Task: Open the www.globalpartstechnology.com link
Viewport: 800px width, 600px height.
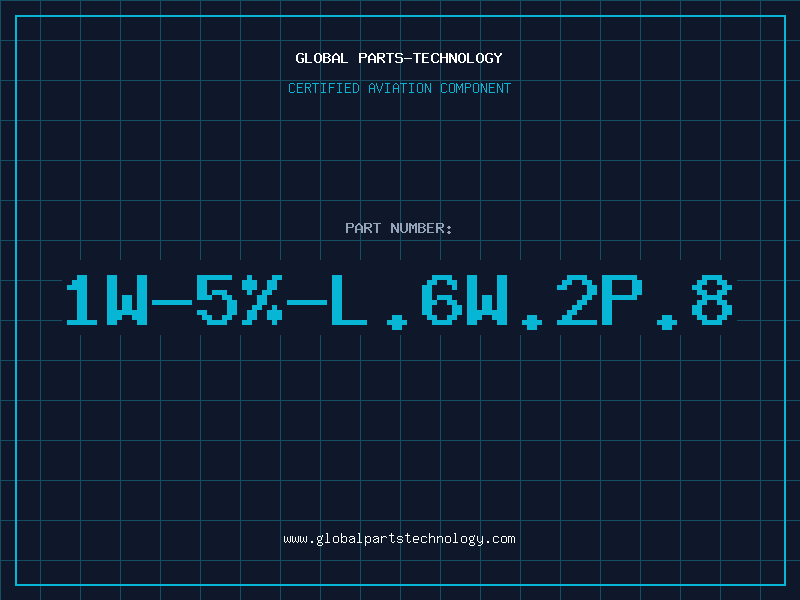Action: pos(399,539)
